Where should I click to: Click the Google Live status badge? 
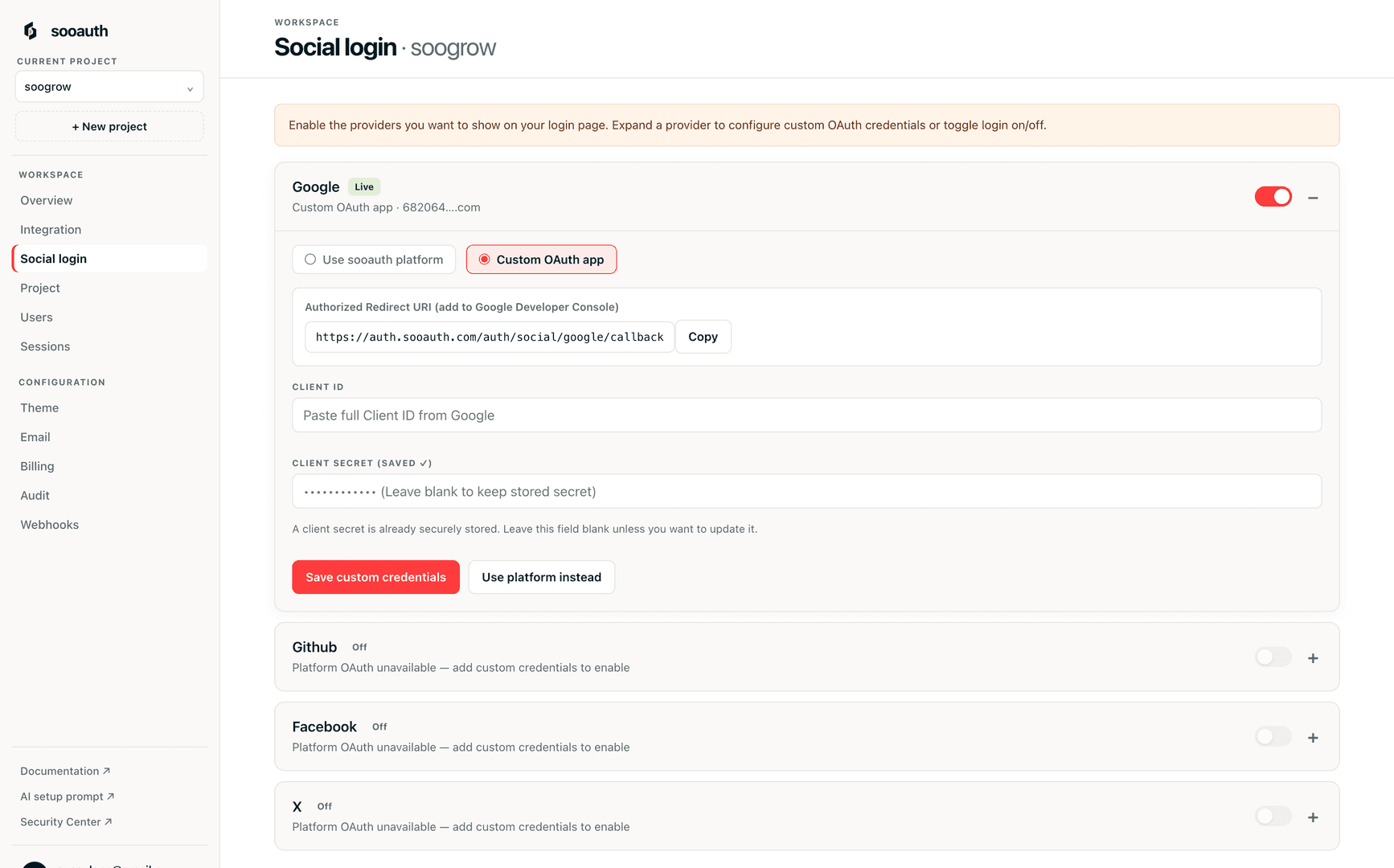click(364, 187)
